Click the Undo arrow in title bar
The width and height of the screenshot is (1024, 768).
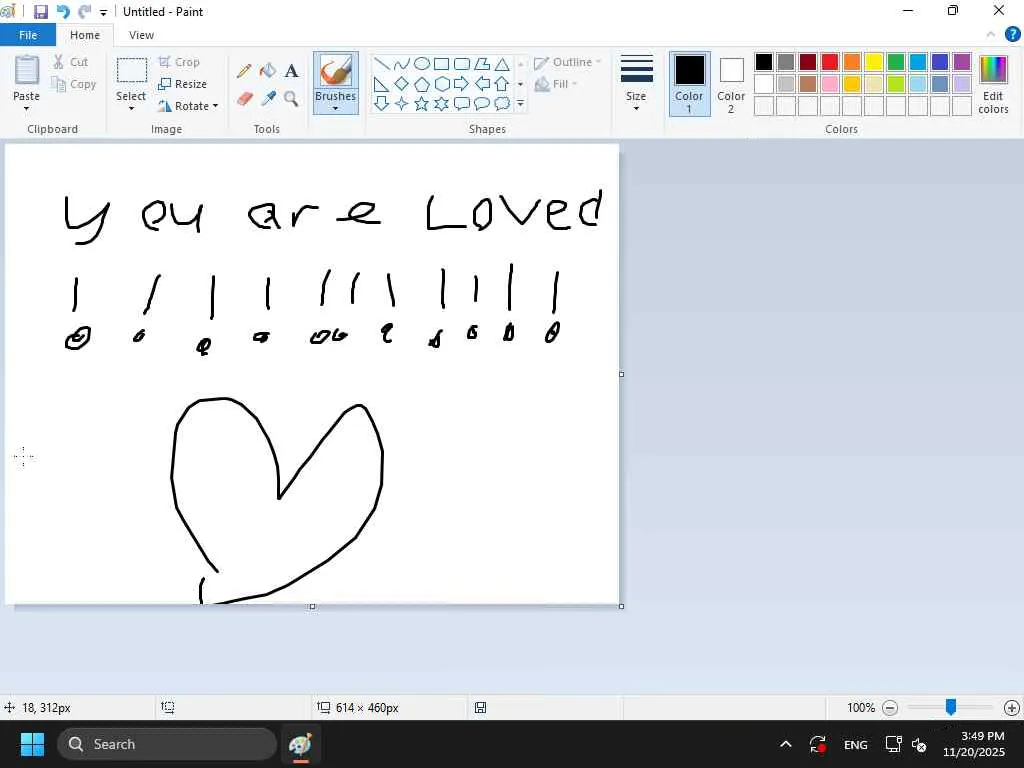coord(63,12)
